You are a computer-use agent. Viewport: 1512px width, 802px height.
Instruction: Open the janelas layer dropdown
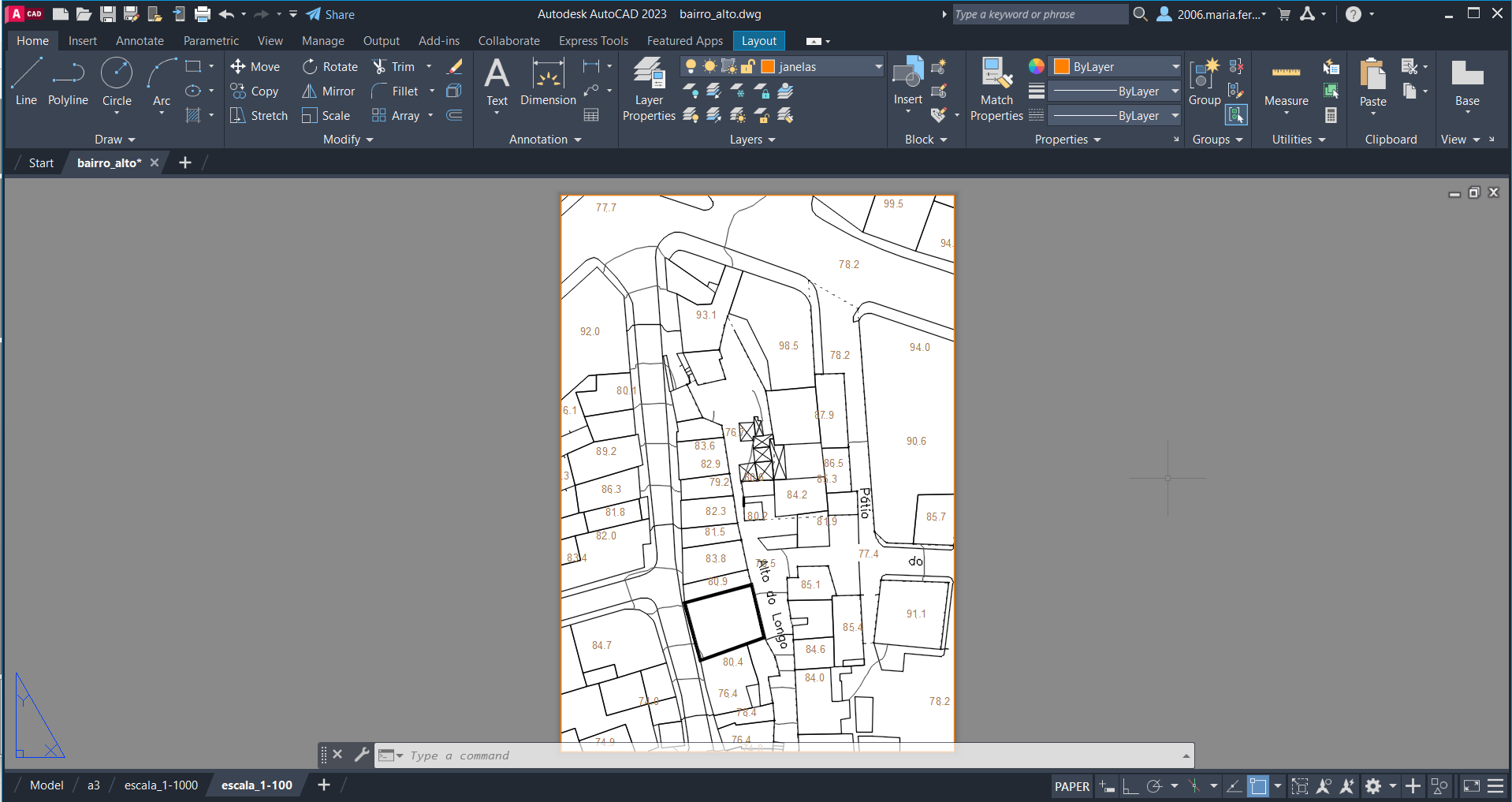878,67
